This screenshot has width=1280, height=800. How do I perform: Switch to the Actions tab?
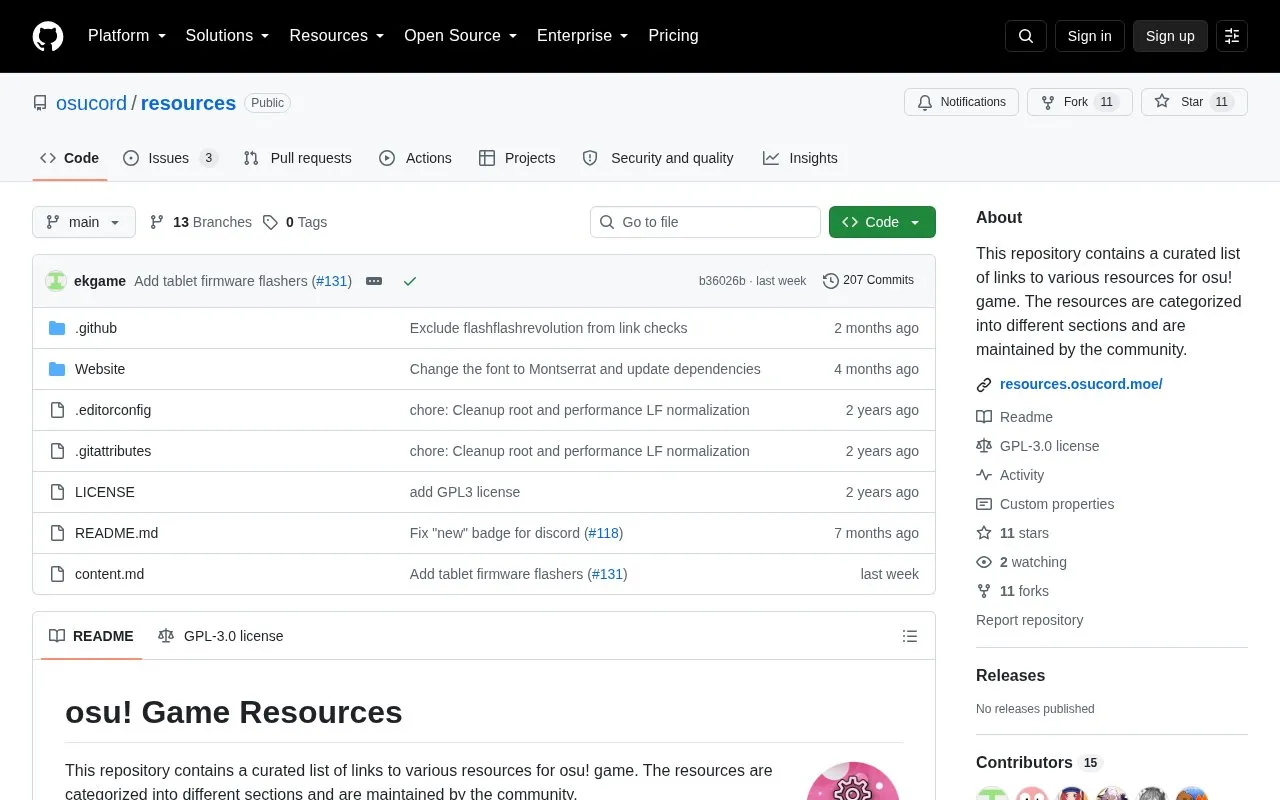tap(415, 158)
